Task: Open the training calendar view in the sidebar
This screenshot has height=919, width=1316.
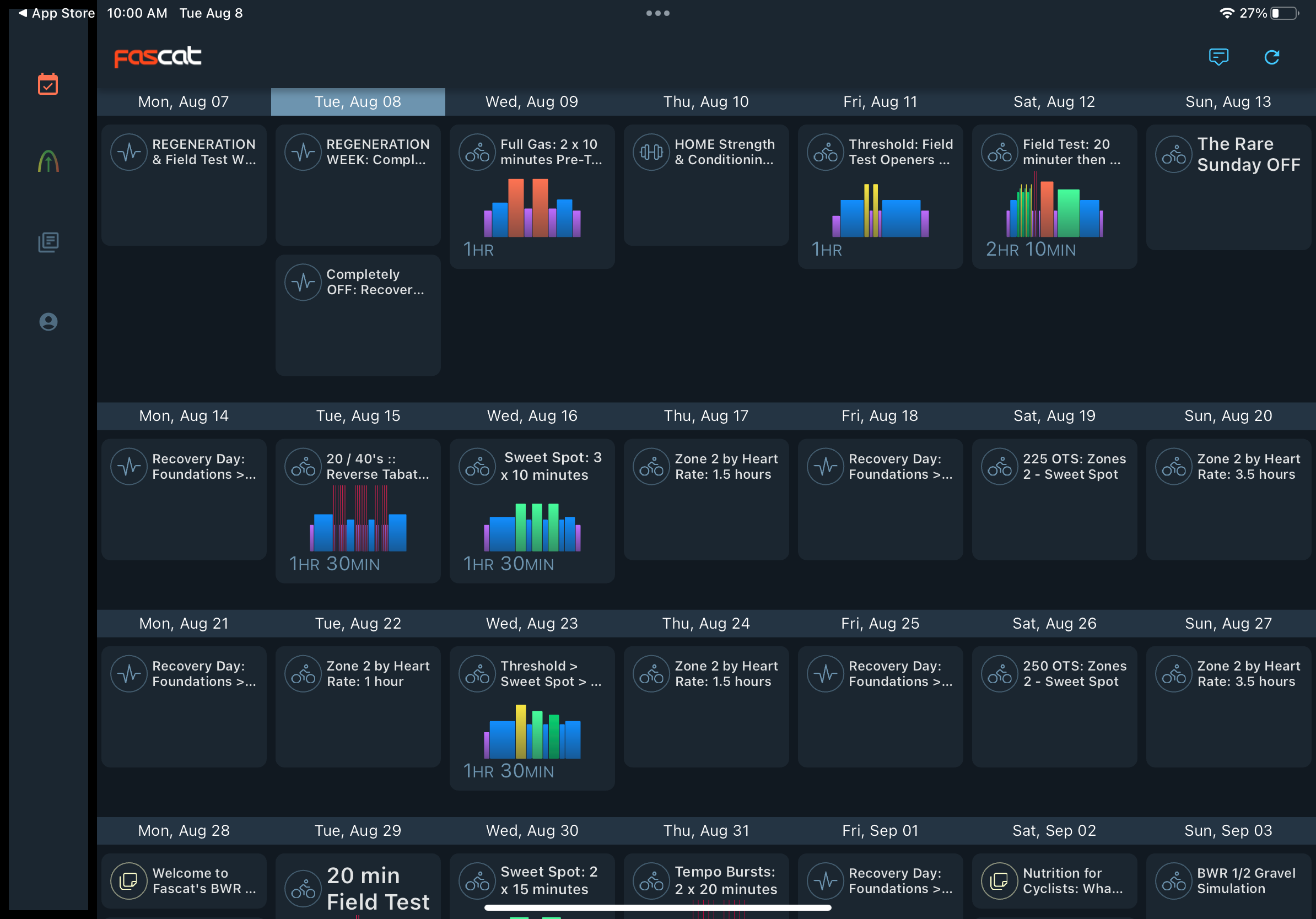Action: click(48, 84)
